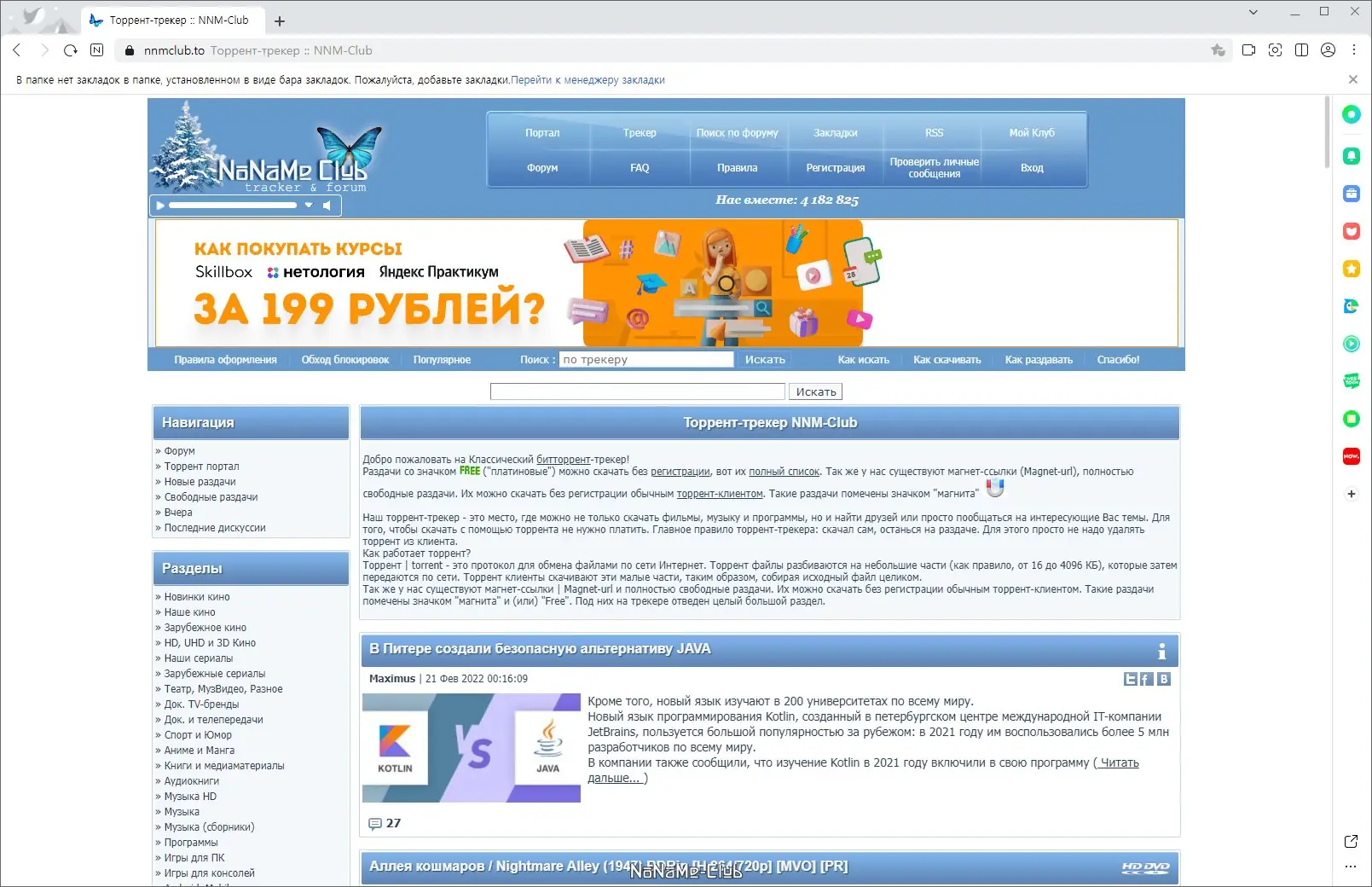Screen dimensions: 1372x887
Task: Dismiss the empty bookmarks bar notice
Action: pyautogui.click(x=1353, y=79)
